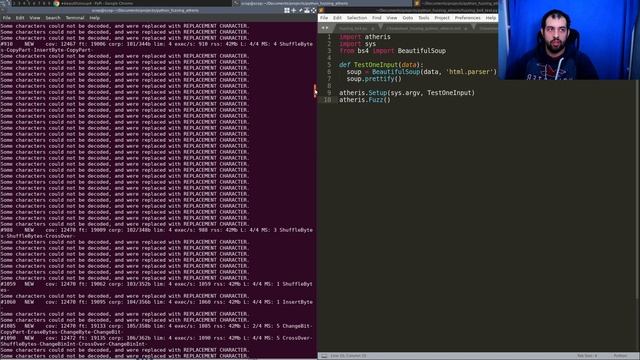Click 'atheris.Setup' on line 9
Screen dimensions: 640x360
click(x=363, y=93)
